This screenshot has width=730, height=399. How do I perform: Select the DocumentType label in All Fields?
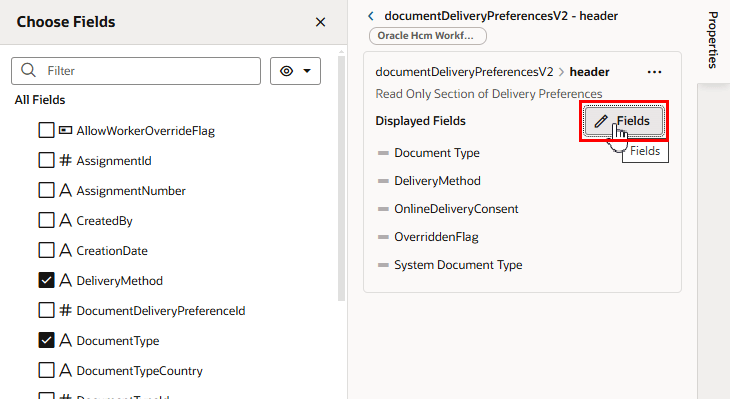click(x=118, y=341)
